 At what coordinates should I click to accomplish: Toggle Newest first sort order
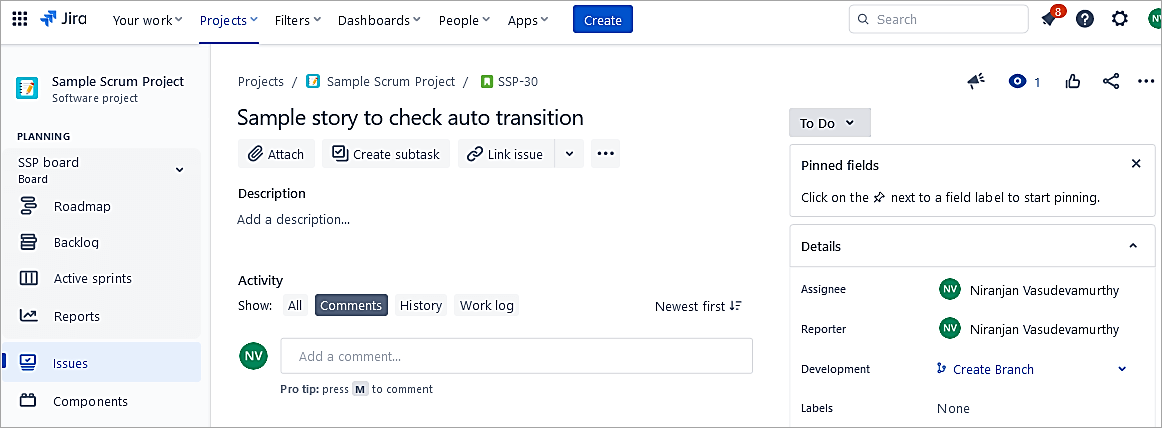click(x=698, y=306)
